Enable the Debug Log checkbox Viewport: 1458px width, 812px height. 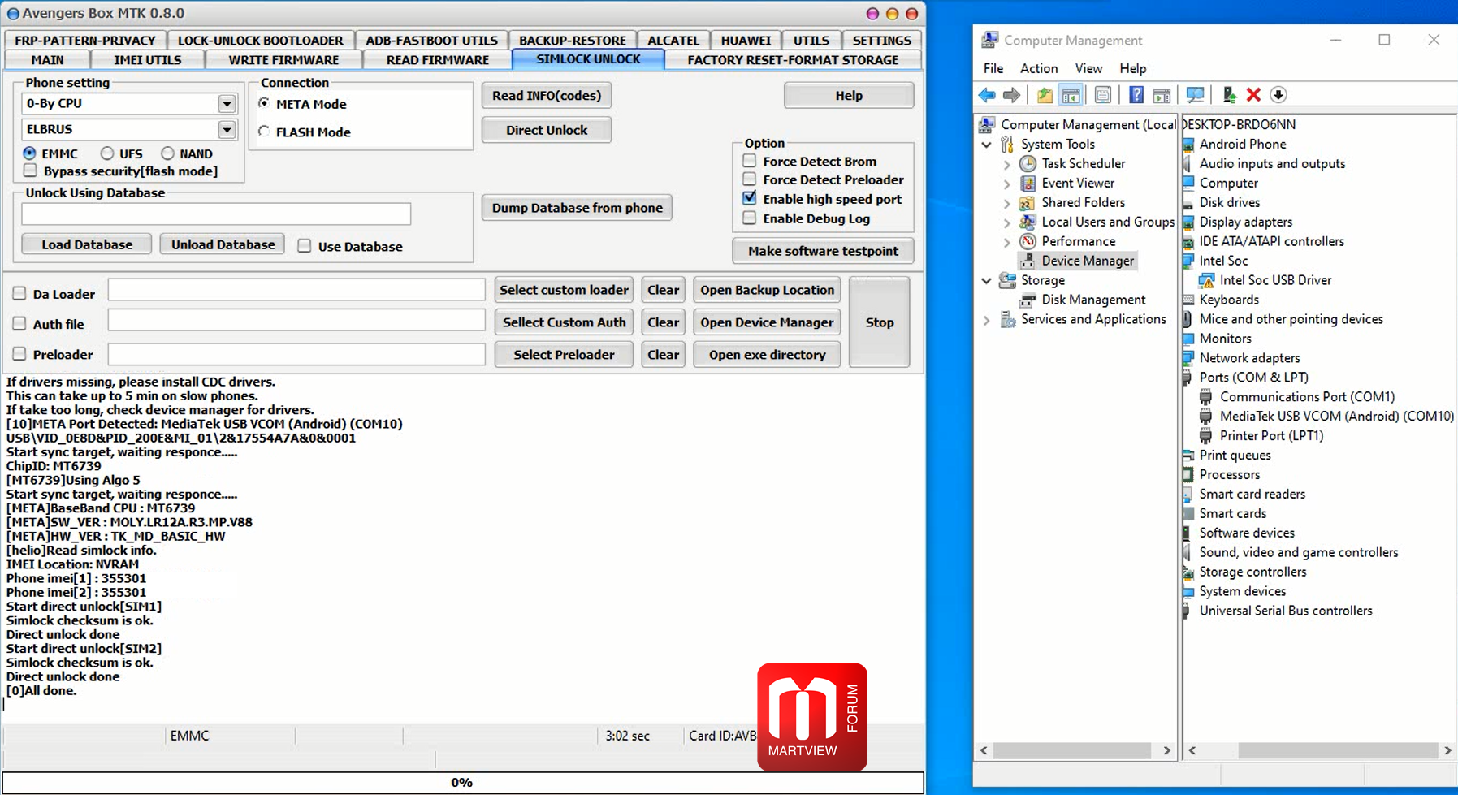point(750,218)
